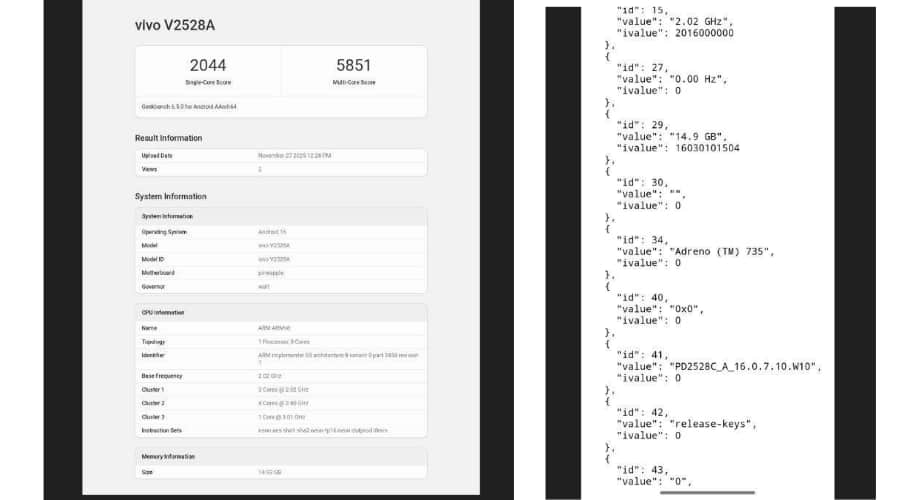900x500 pixels.
Task: Click the single-core score 2044
Action: tap(208, 65)
